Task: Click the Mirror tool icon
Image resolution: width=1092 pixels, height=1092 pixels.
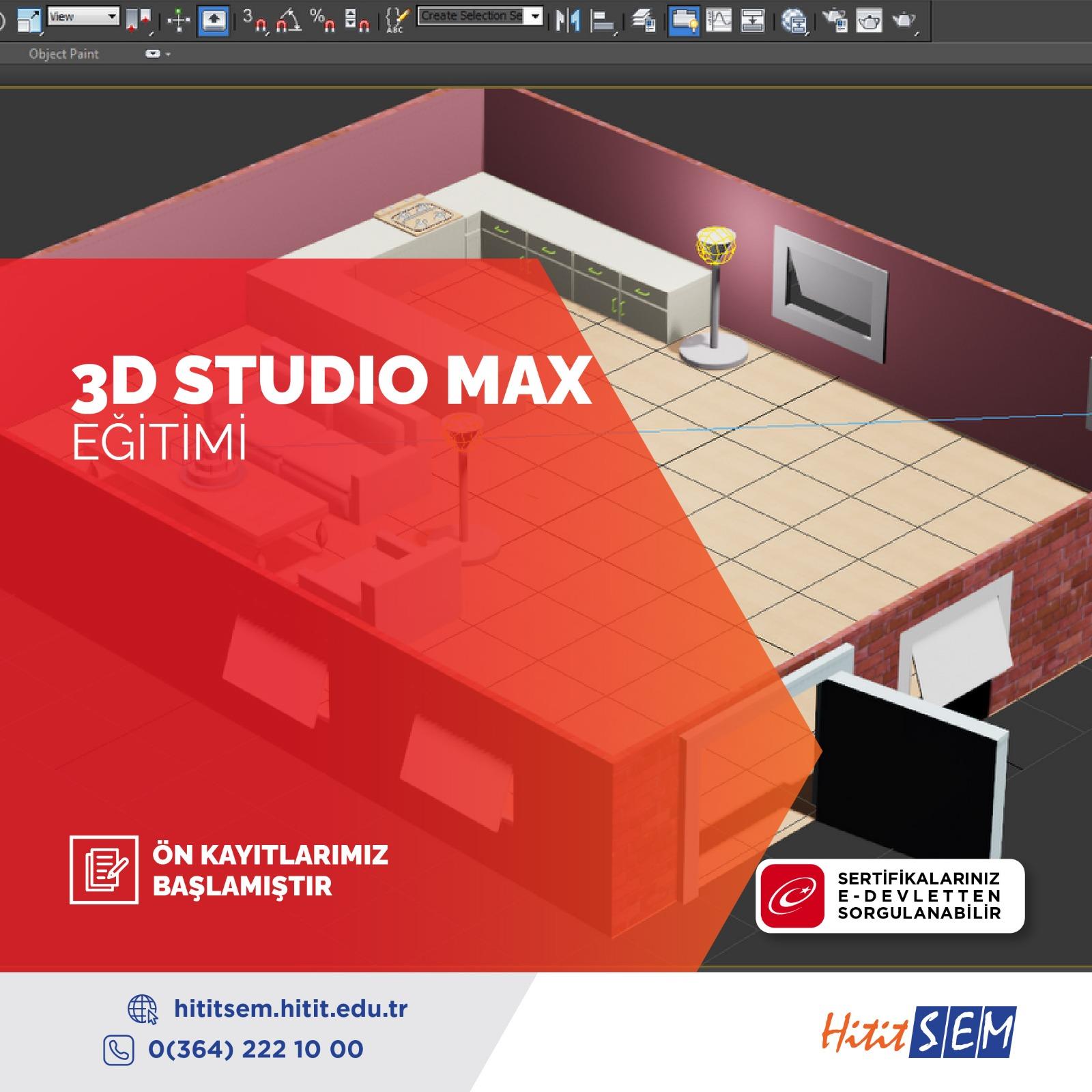Action: (568, 21)
